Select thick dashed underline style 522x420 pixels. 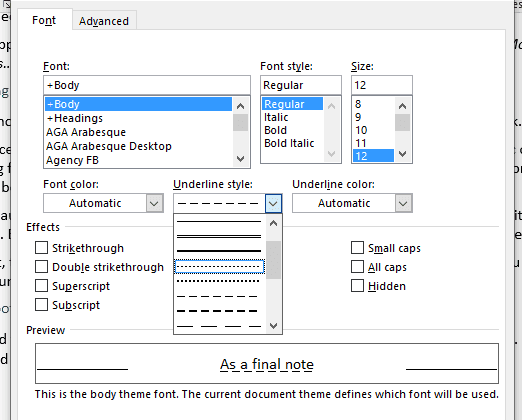coord(219,311)
